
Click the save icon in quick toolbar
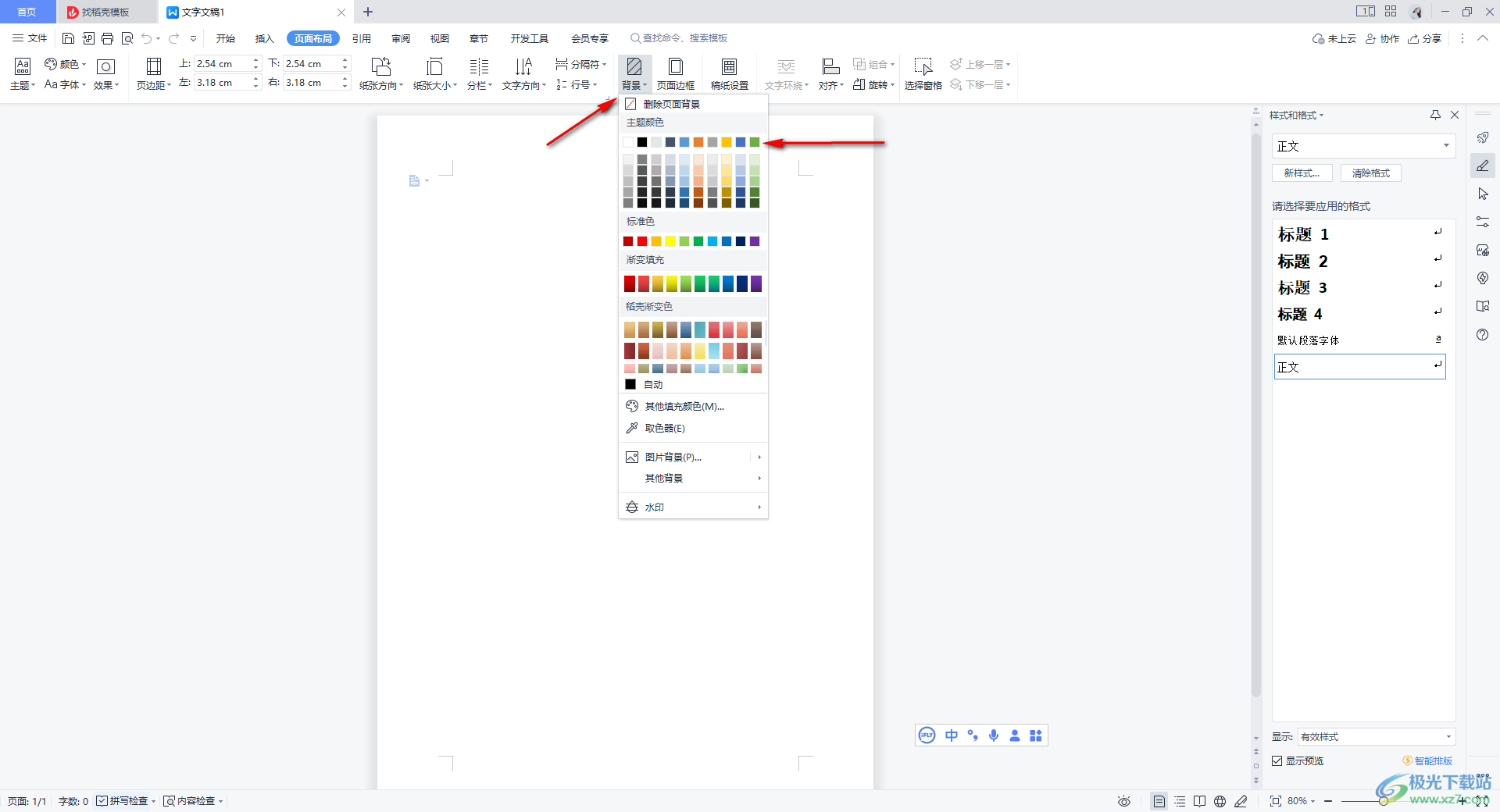tap(68, 38)
